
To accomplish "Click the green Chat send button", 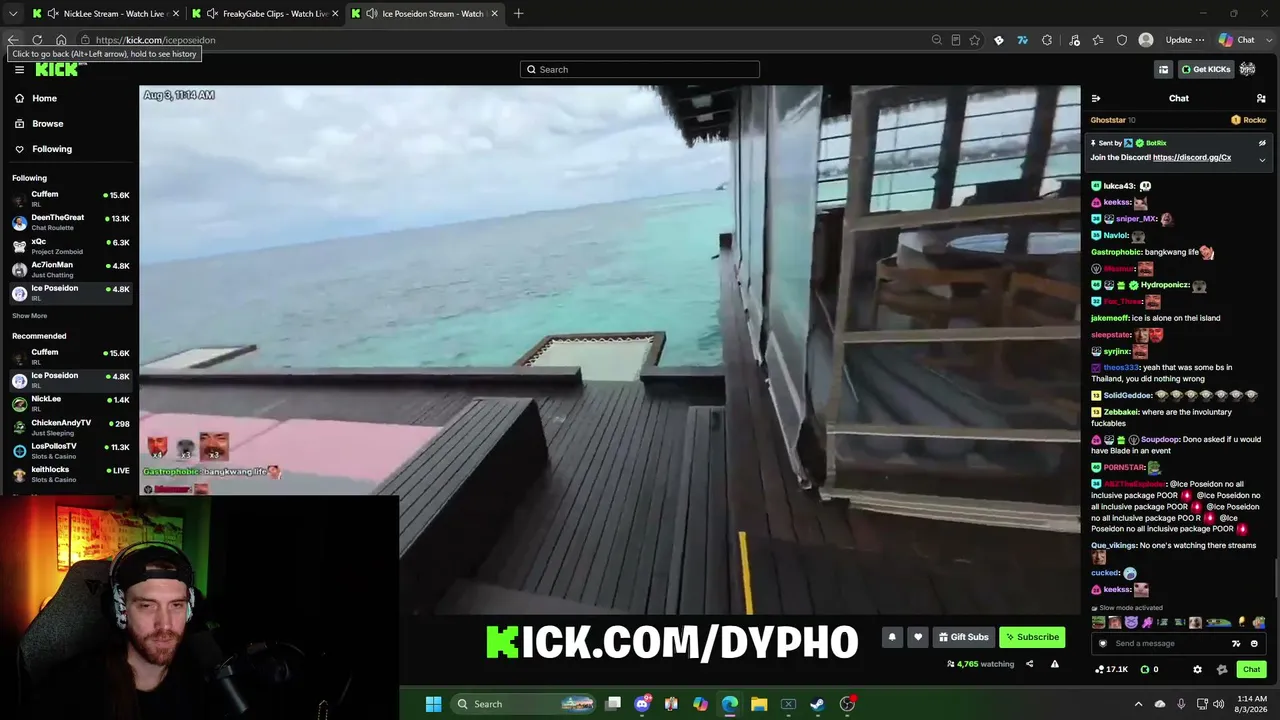I will tap(1251, 670).
